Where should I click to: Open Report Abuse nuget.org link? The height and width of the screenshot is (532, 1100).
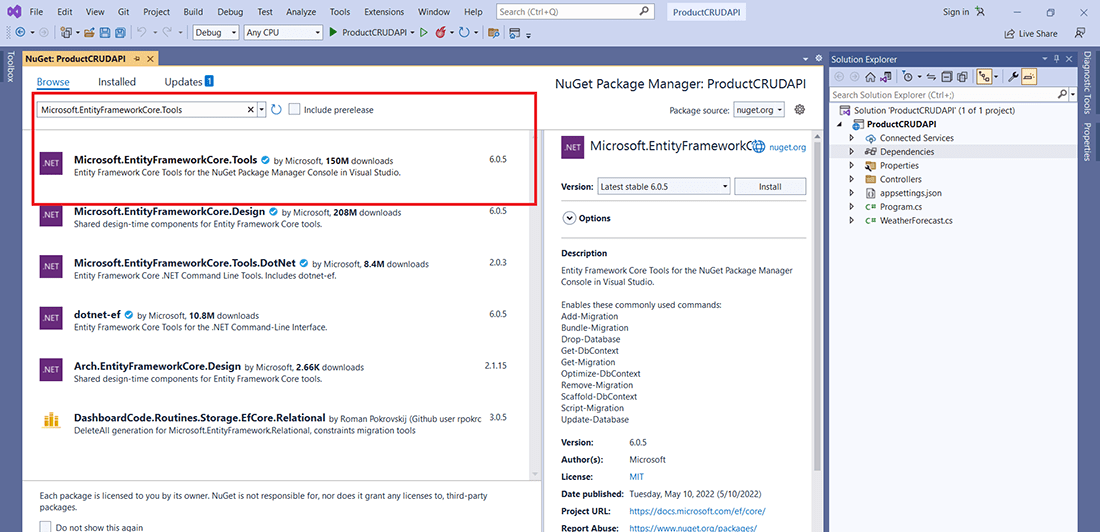coord(693,528)
